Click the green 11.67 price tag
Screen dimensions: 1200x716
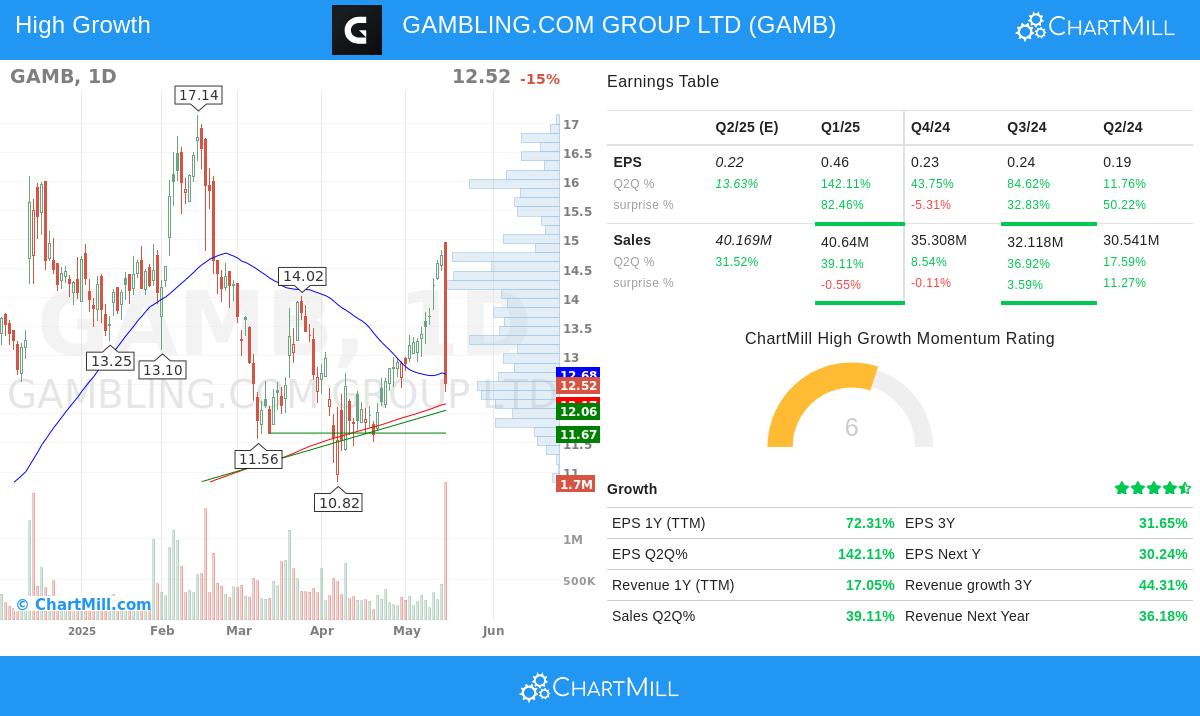click(x=578, y=434)
